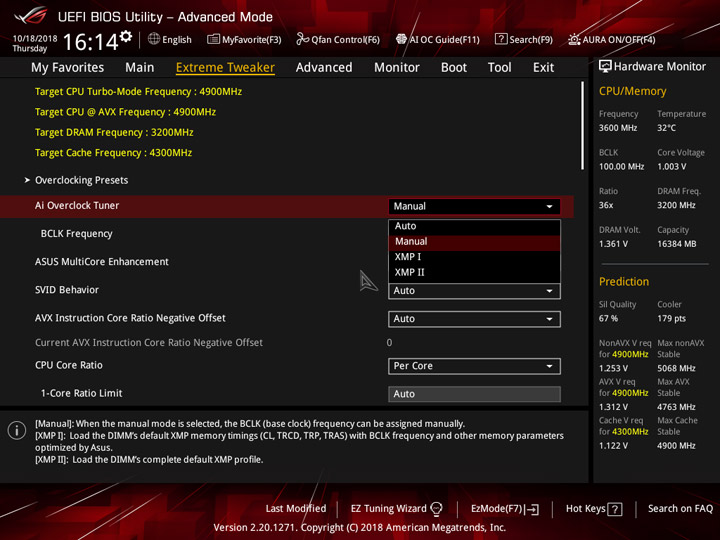Open the SVID Behavior dropdown
Viewport: 720px width, 540px height.
click(x=474, y=291)
